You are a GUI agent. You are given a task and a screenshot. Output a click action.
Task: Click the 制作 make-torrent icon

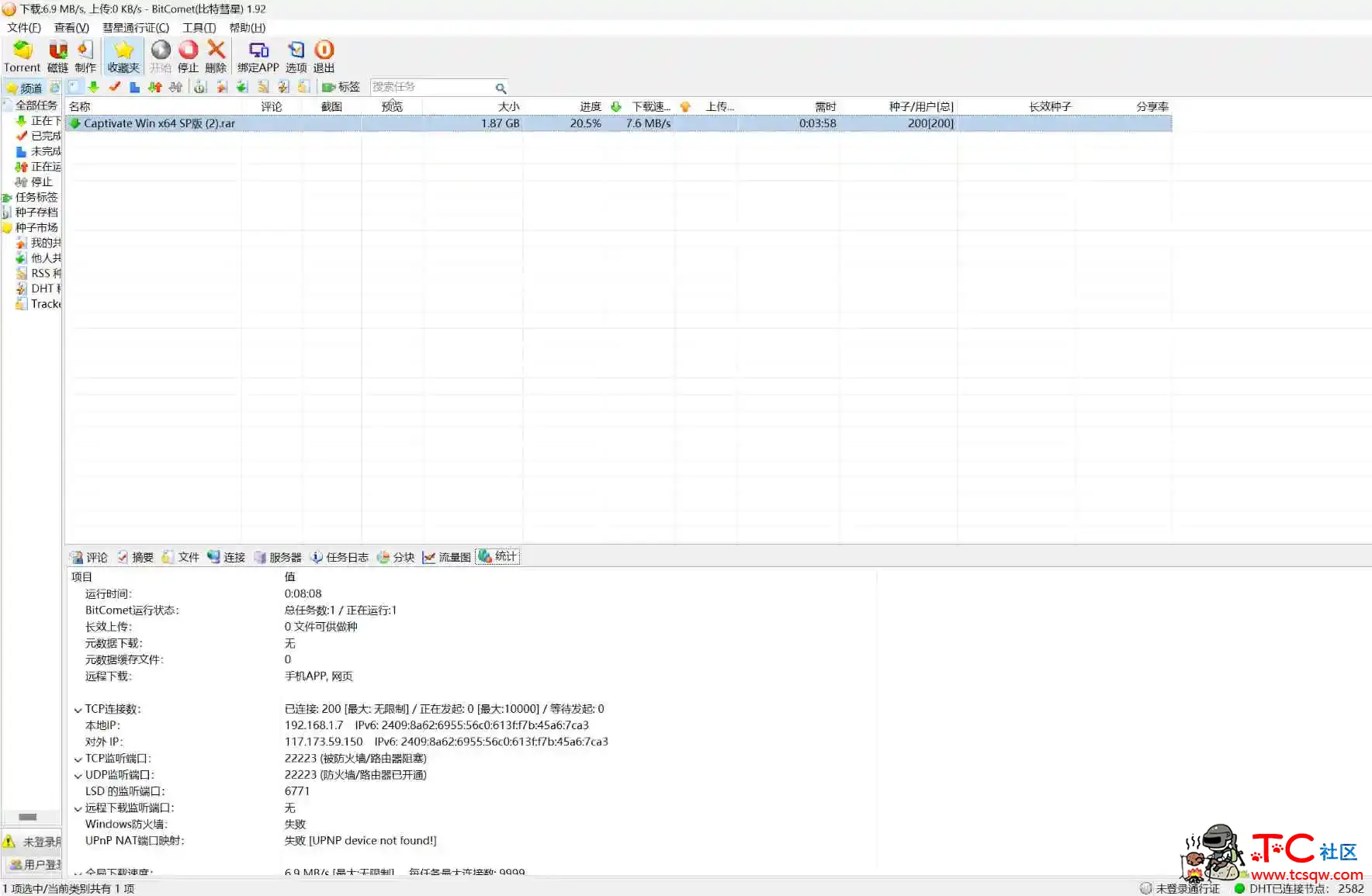(x=85, y=57)
